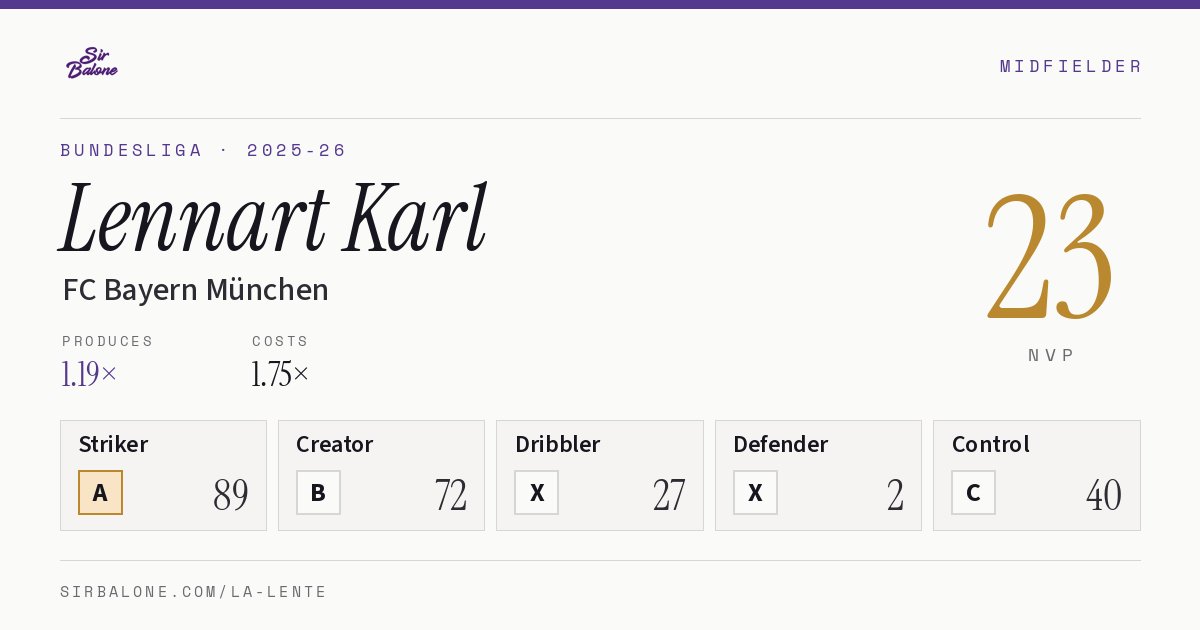1200x630 pixels.
Task: Click the Control card title
Action: (991, 444)
